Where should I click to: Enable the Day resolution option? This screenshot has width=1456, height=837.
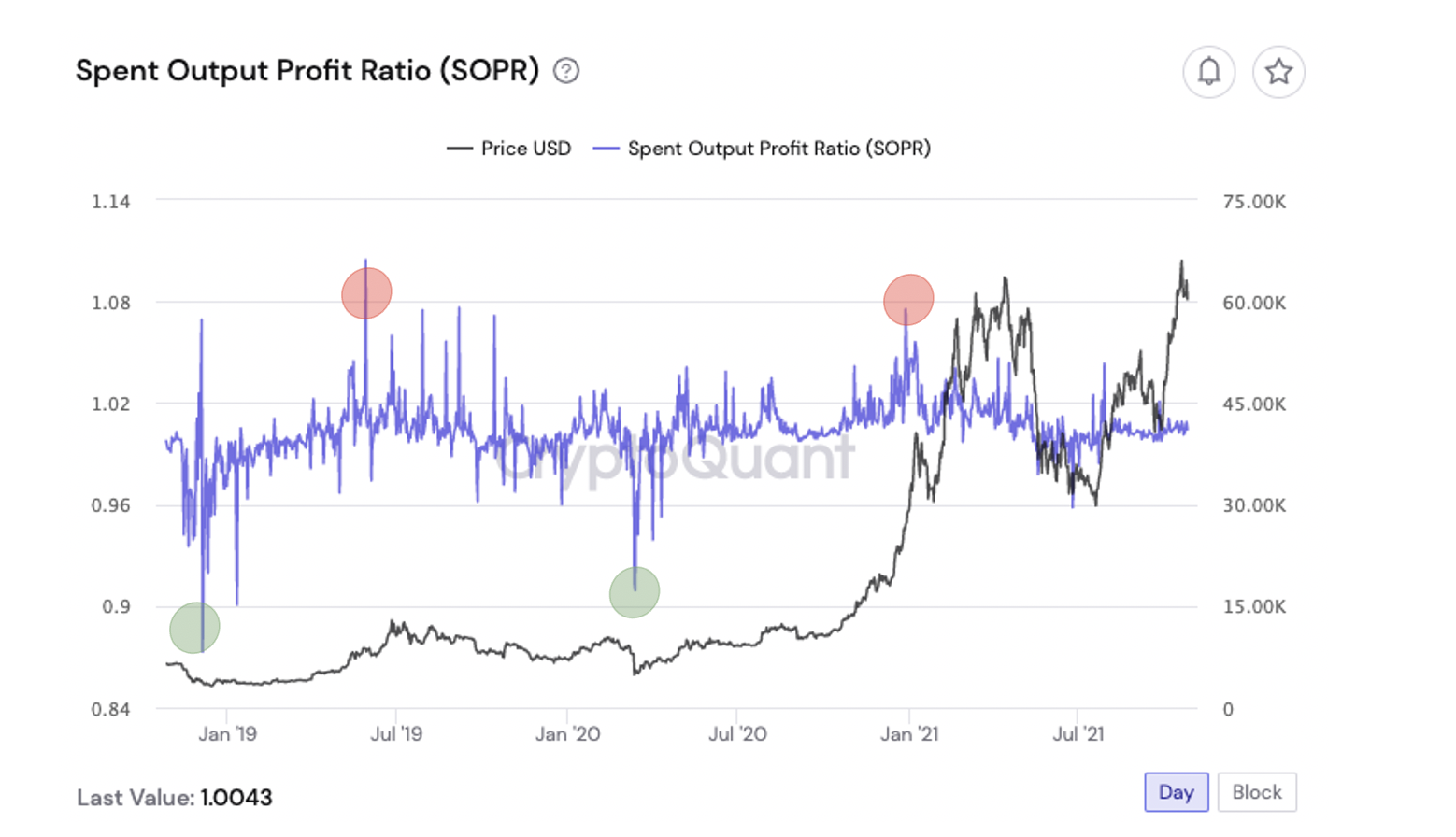tap(1177, 792)
